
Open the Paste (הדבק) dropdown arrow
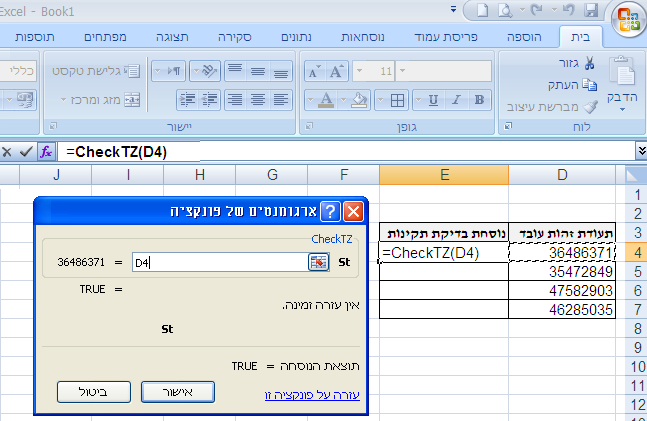tap(622, 108)
